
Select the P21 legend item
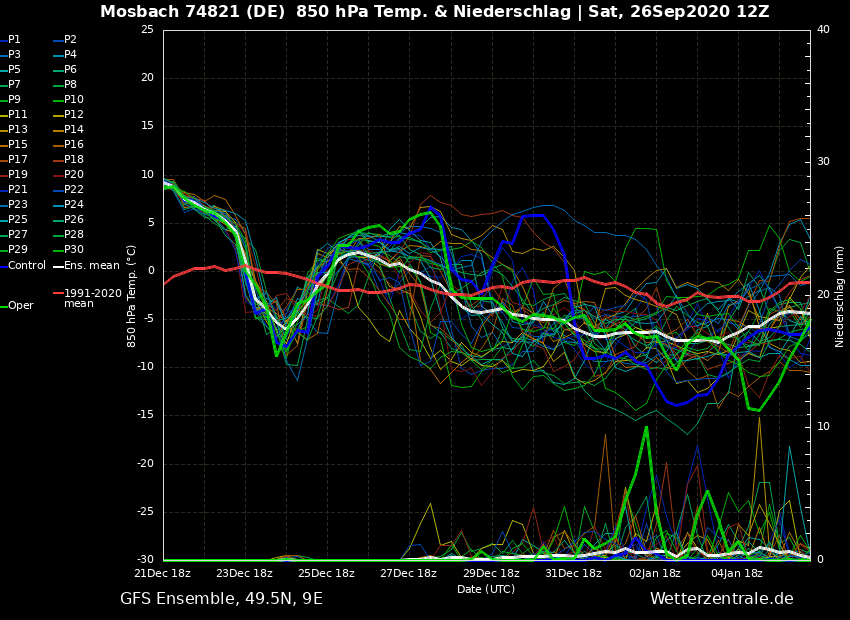(x=18, y=190)
